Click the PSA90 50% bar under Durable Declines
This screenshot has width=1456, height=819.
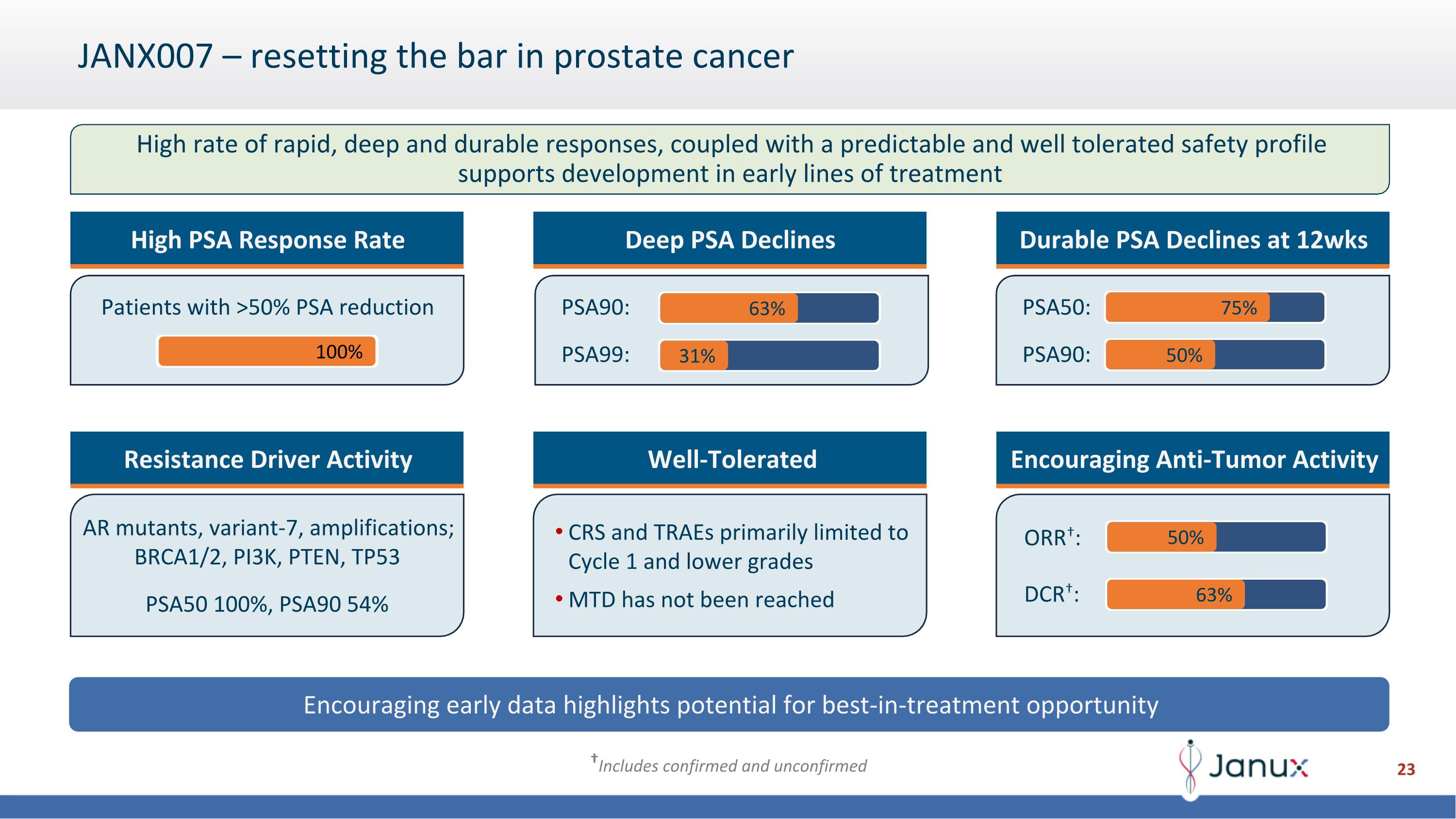(x=1215, y=355)
